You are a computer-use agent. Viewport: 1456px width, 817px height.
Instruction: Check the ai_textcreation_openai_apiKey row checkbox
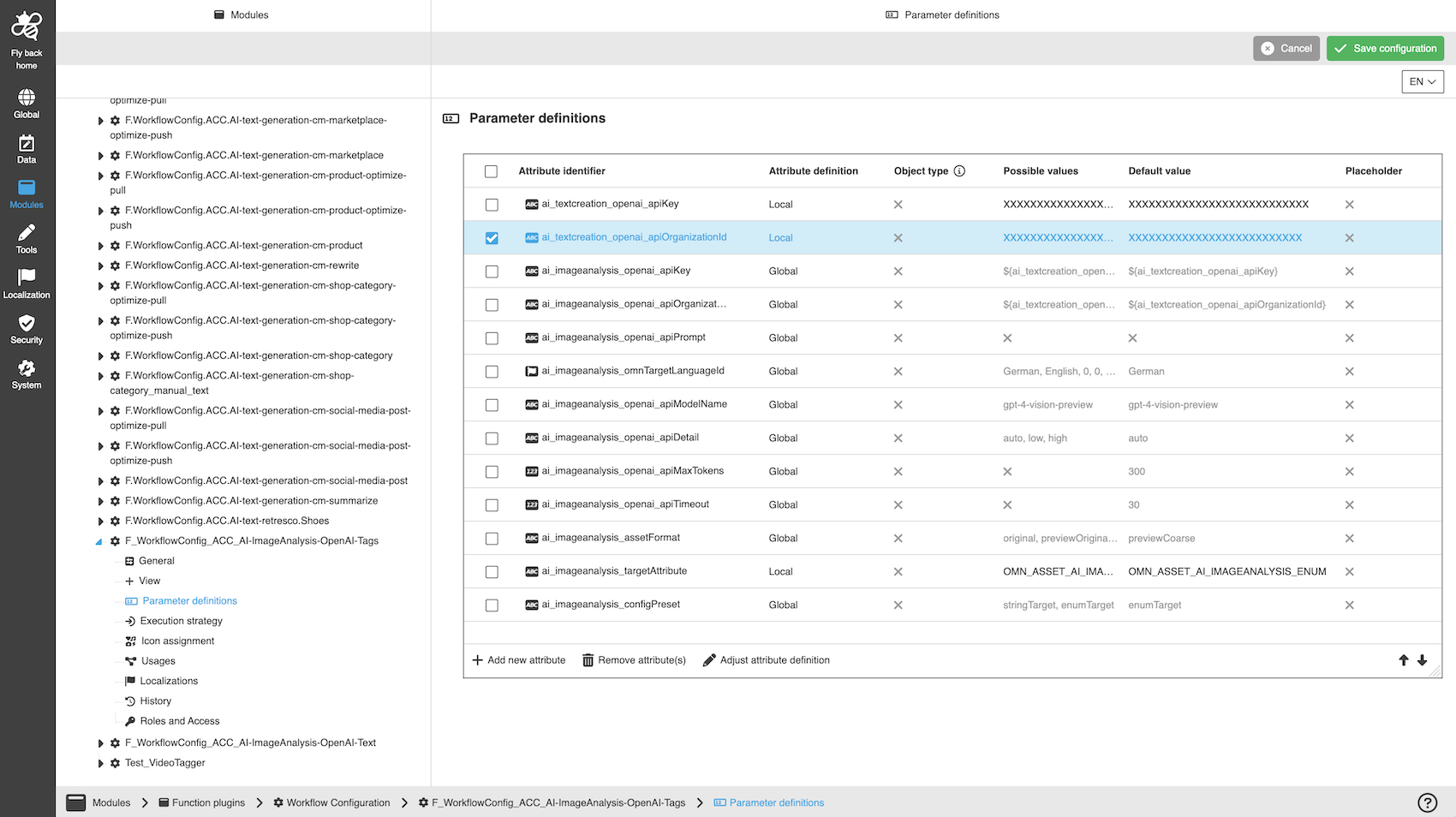pyautogui.click(x=492, y=205)
